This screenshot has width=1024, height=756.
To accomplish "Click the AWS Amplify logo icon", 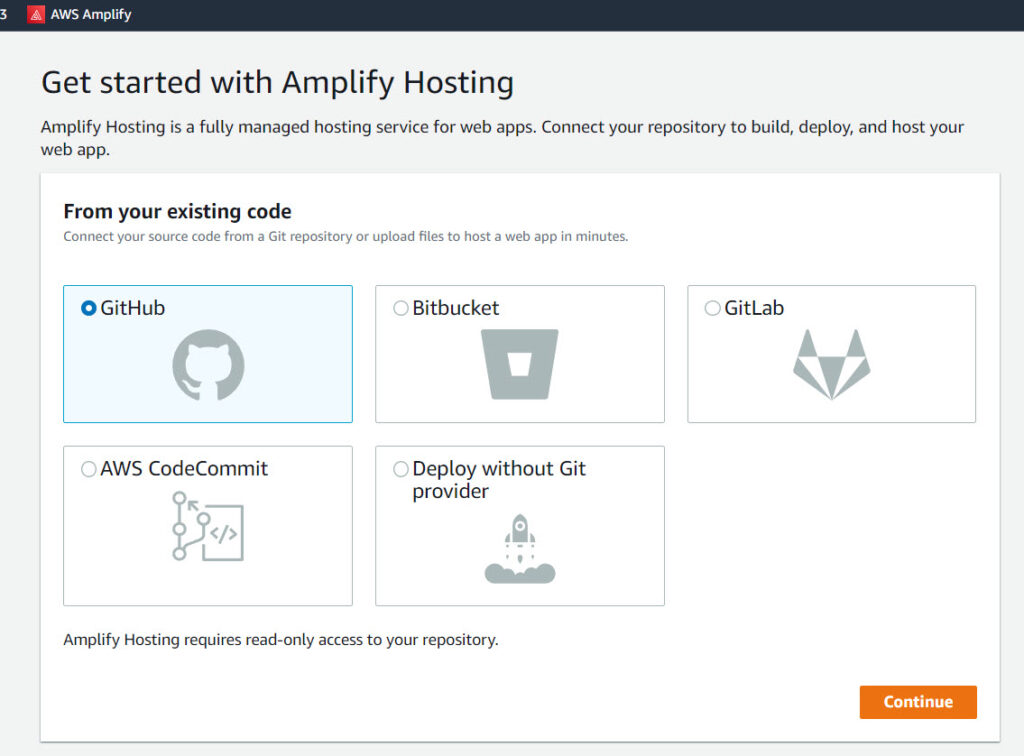I will coord(36,14).
